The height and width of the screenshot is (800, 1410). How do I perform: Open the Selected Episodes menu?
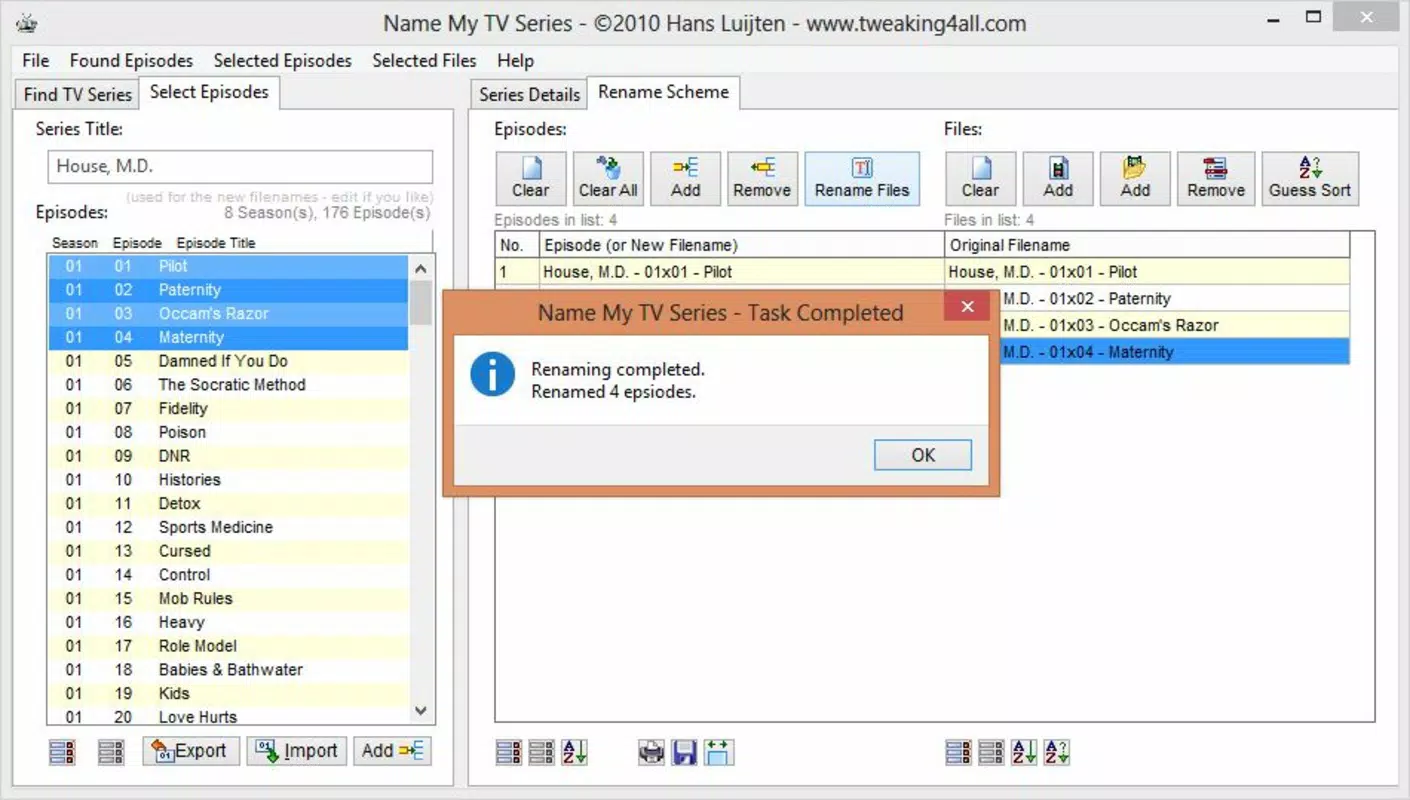tap(283, 60)
